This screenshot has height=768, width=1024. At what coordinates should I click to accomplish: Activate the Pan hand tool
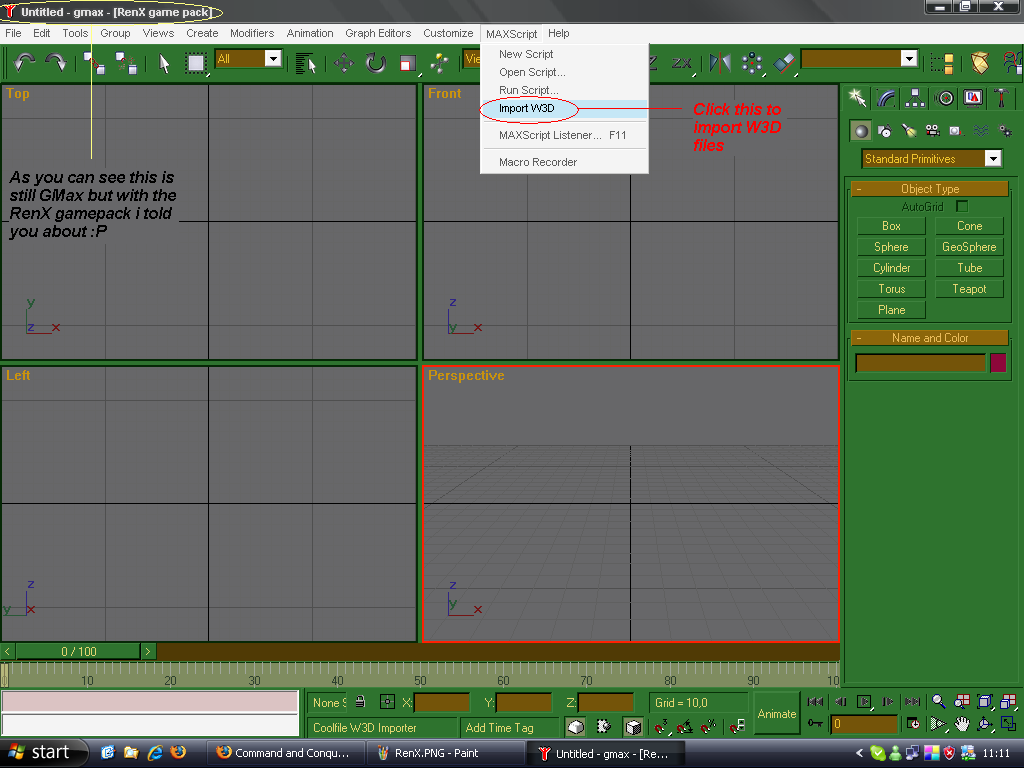(x=962, y=724)
